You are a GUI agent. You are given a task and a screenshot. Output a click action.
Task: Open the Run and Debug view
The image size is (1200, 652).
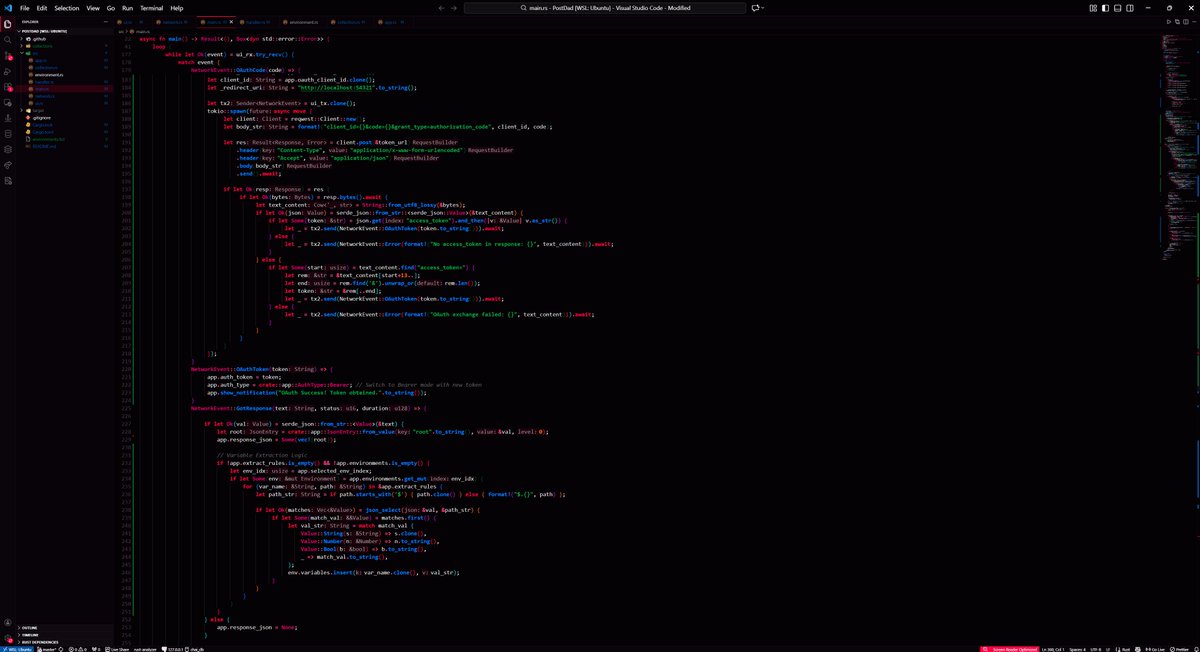coord(8,72)
